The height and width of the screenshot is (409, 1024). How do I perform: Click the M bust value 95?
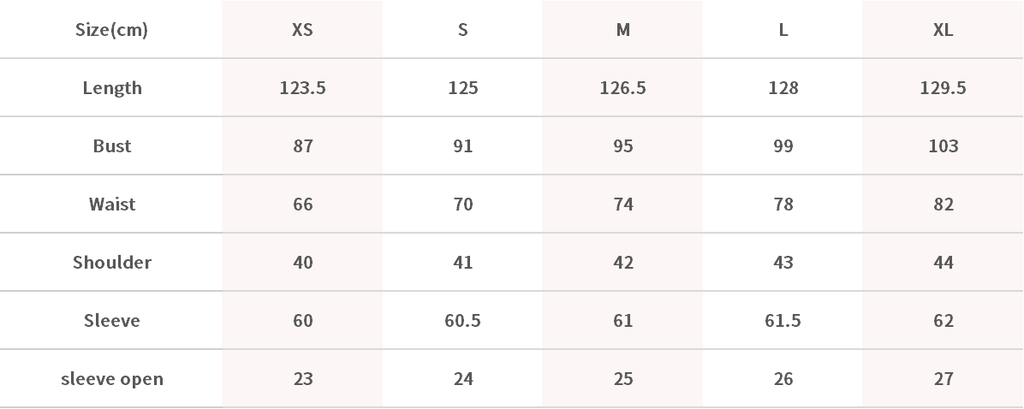pos(623,146)
